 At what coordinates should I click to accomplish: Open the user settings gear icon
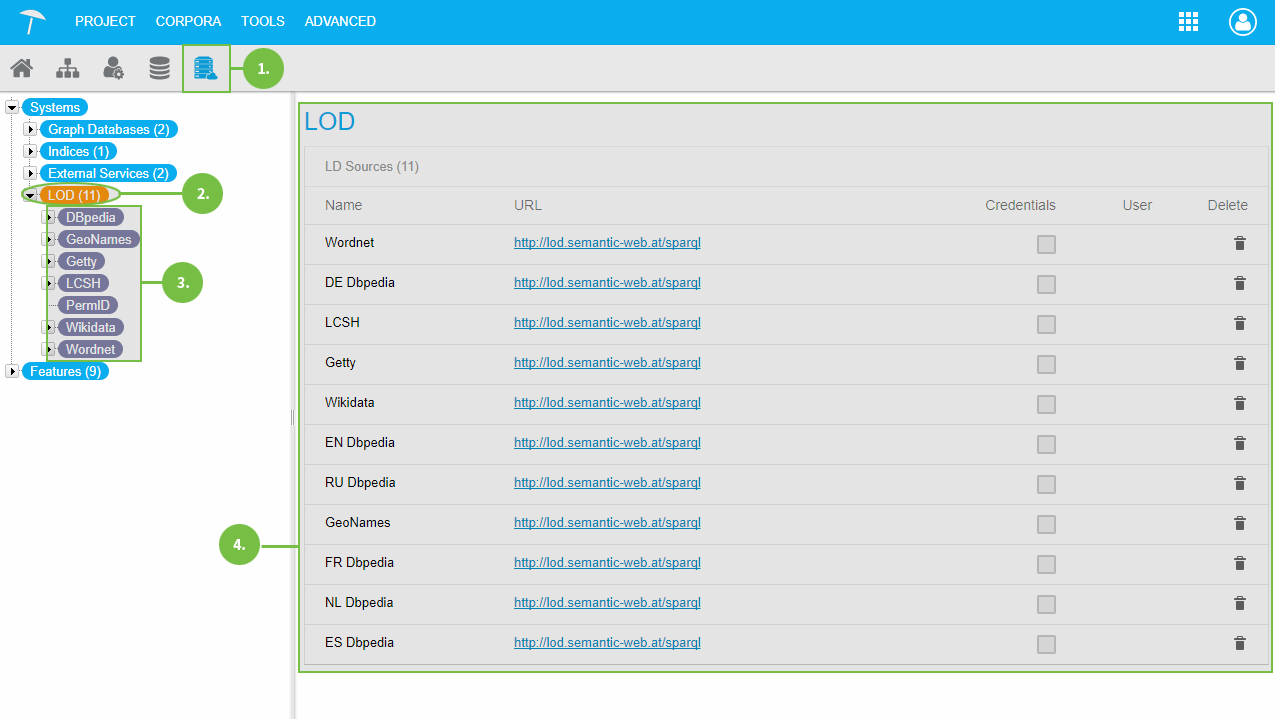pyautogui.click(x=113, y=68)
